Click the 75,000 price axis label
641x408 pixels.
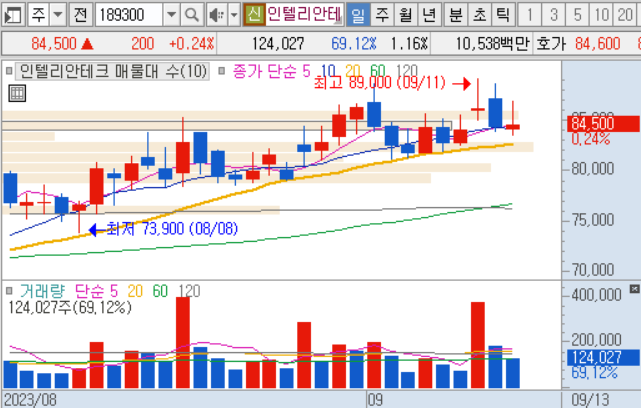[x=592, y=220]
